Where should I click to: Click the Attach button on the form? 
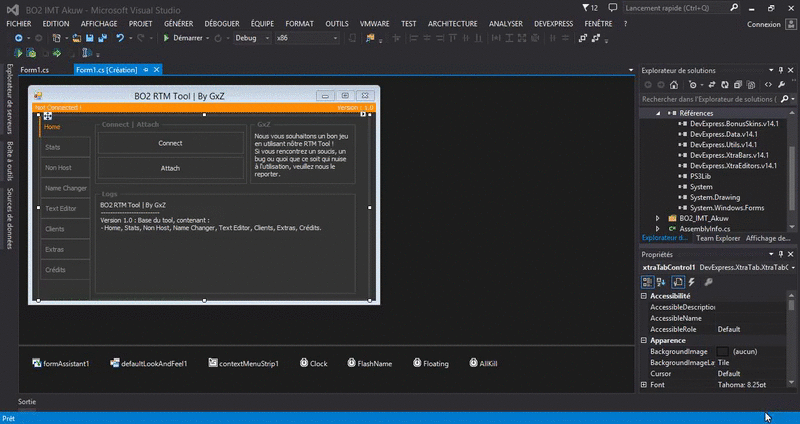point(170,168)
